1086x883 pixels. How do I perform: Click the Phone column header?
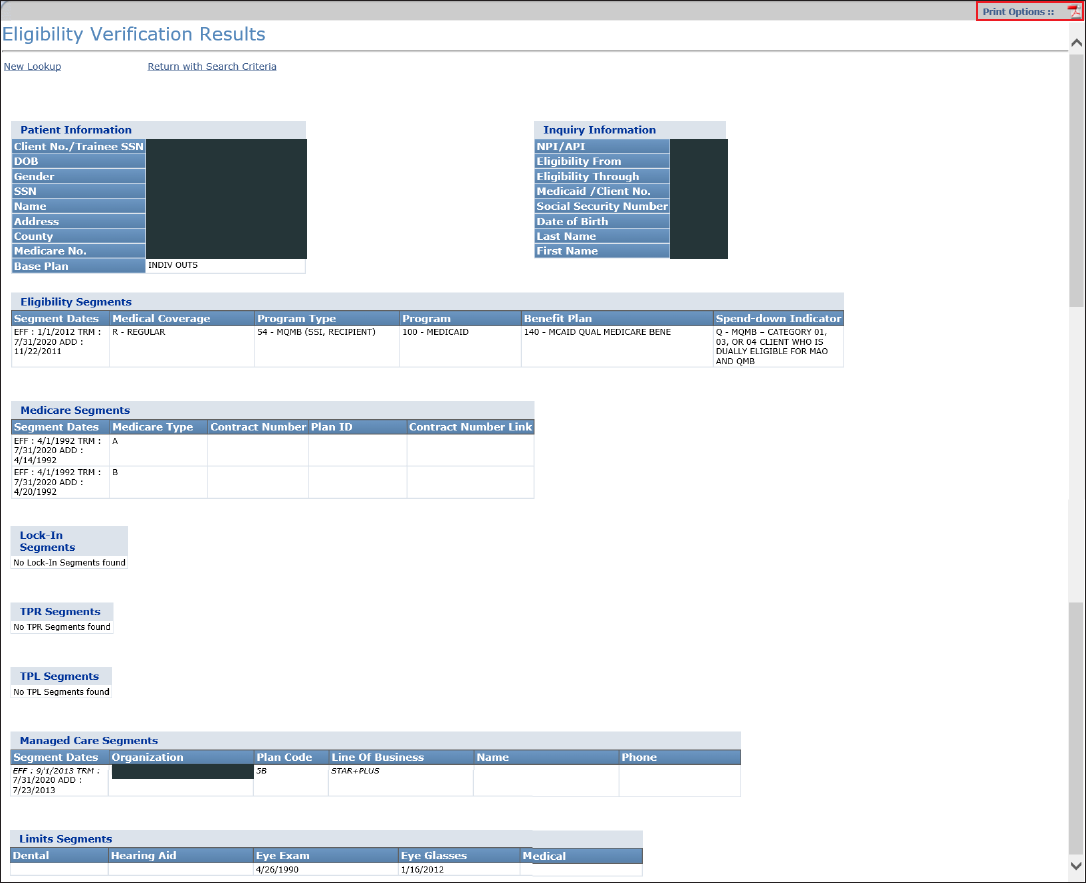coord(679,757)
